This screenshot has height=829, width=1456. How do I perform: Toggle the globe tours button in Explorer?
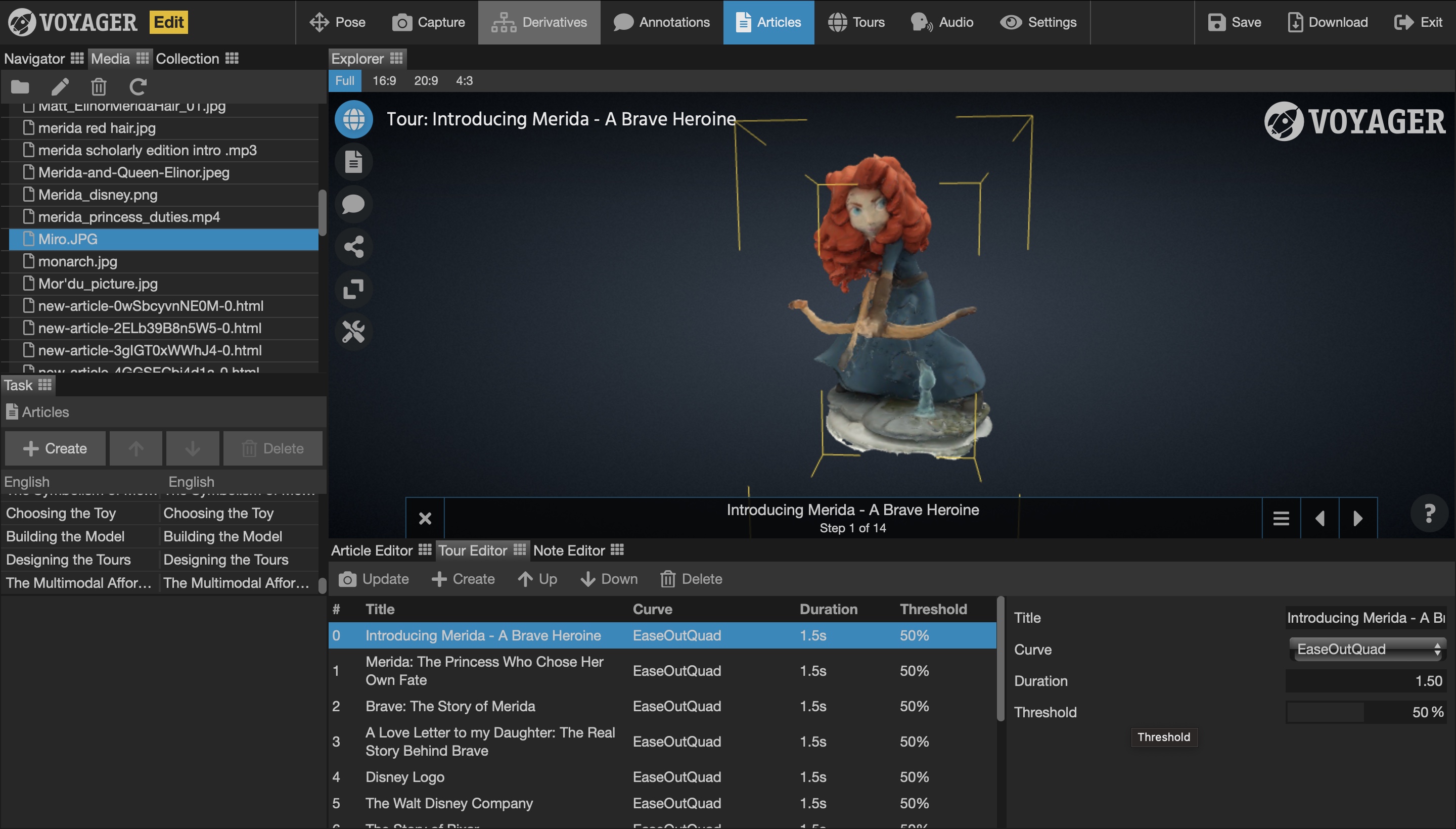pos(353,119)
